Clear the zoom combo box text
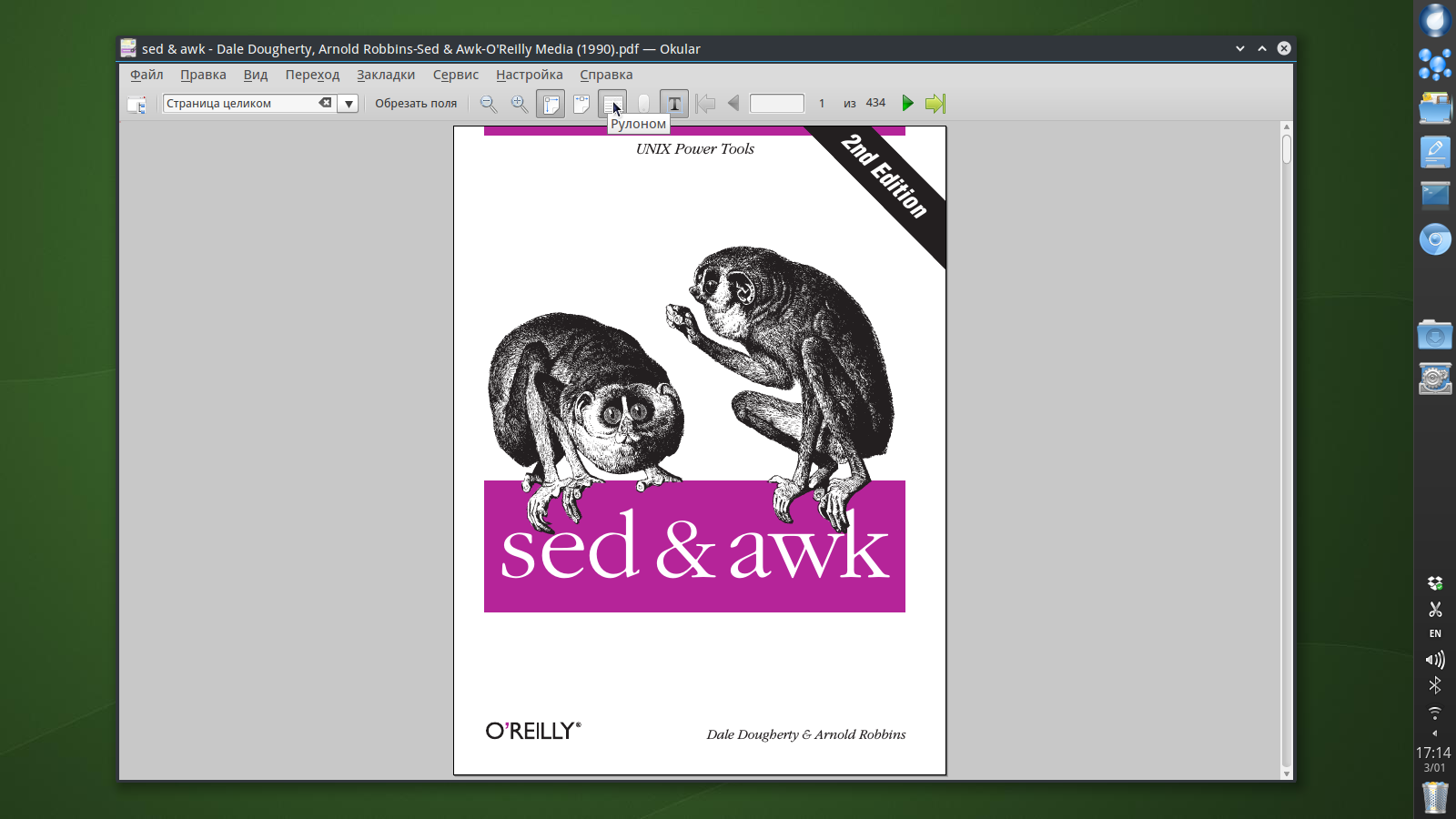This screenshot has width=1456, height=819. click(325, 103)
